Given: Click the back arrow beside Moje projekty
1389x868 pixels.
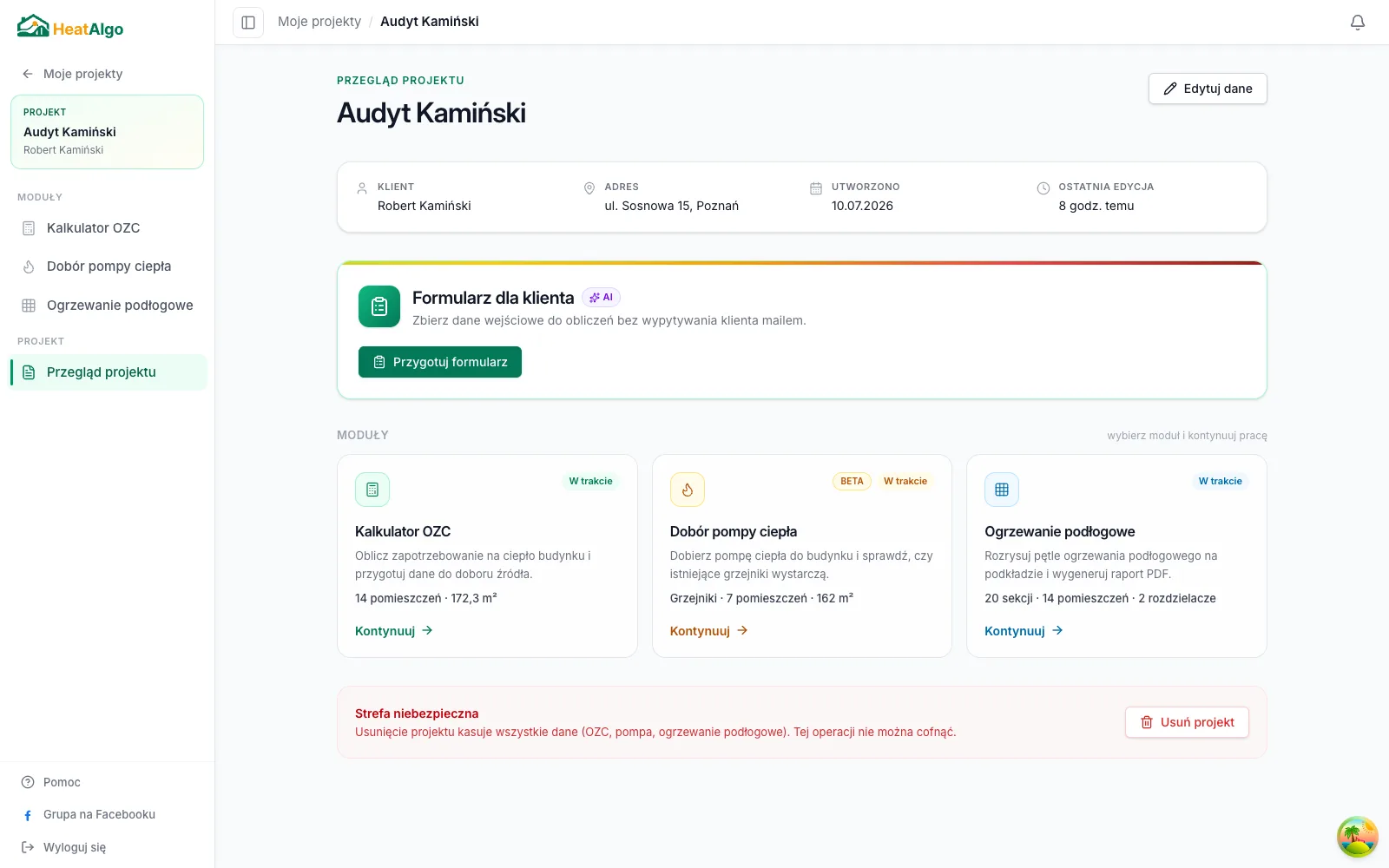Looking at the screenshot, I should tap(28, 74).
